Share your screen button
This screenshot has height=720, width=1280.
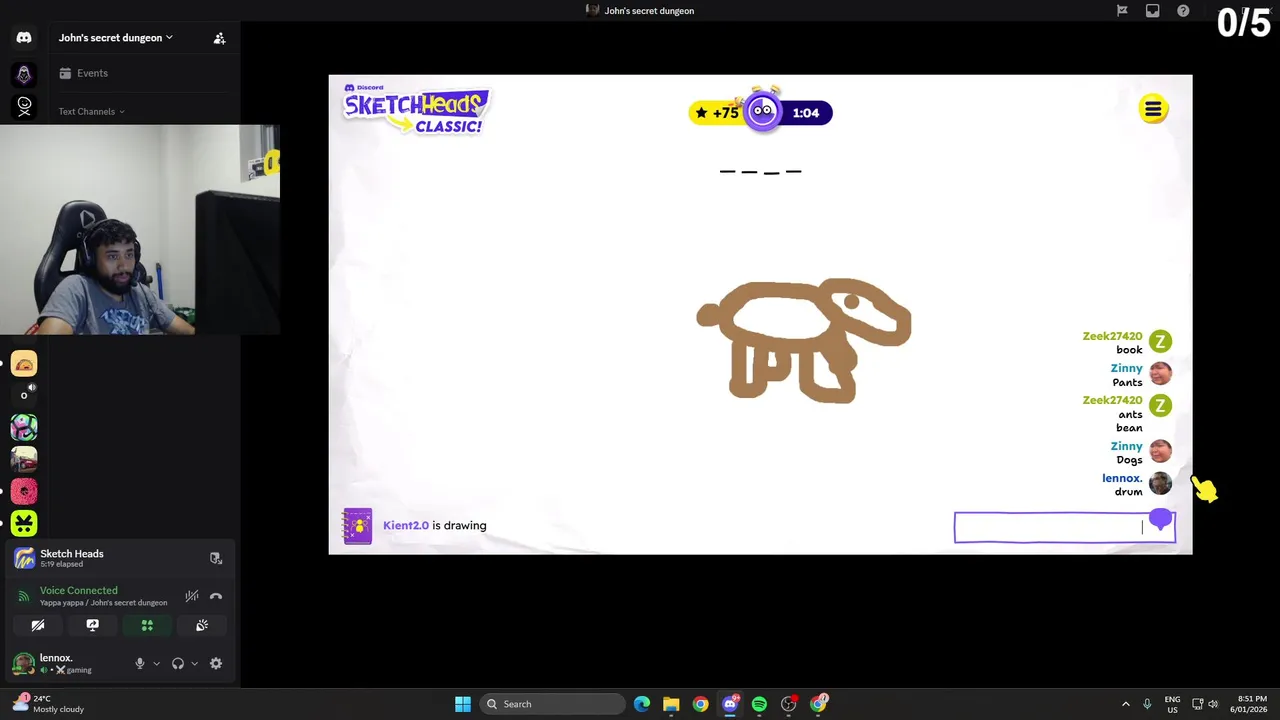(92, 625)
